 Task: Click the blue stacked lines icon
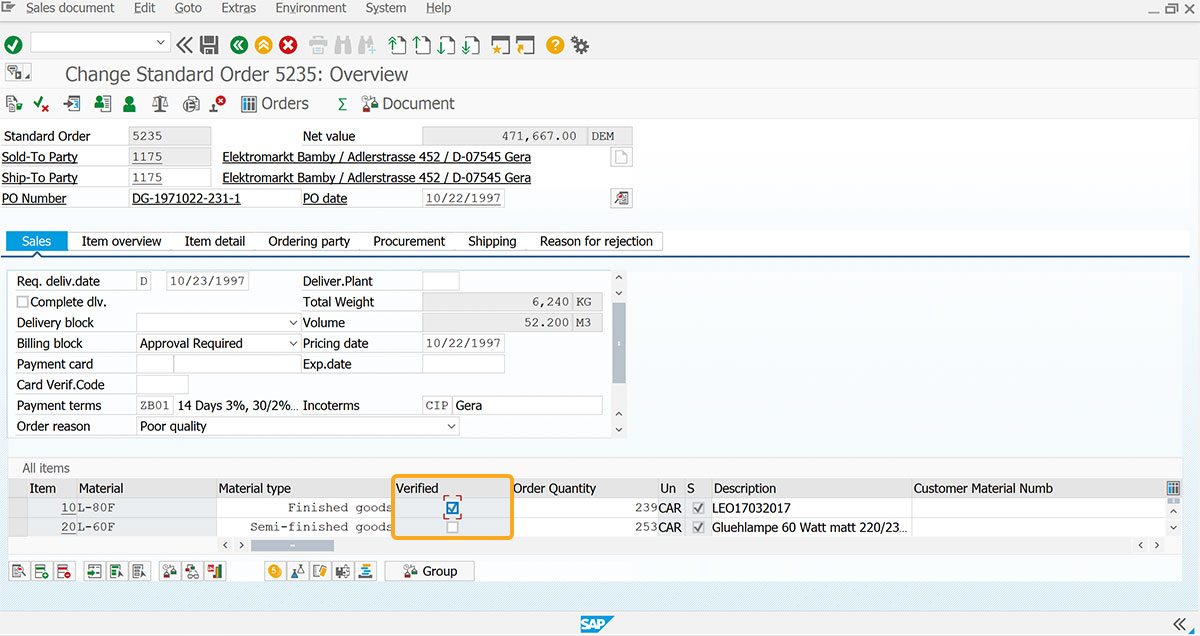pos(365,571)
